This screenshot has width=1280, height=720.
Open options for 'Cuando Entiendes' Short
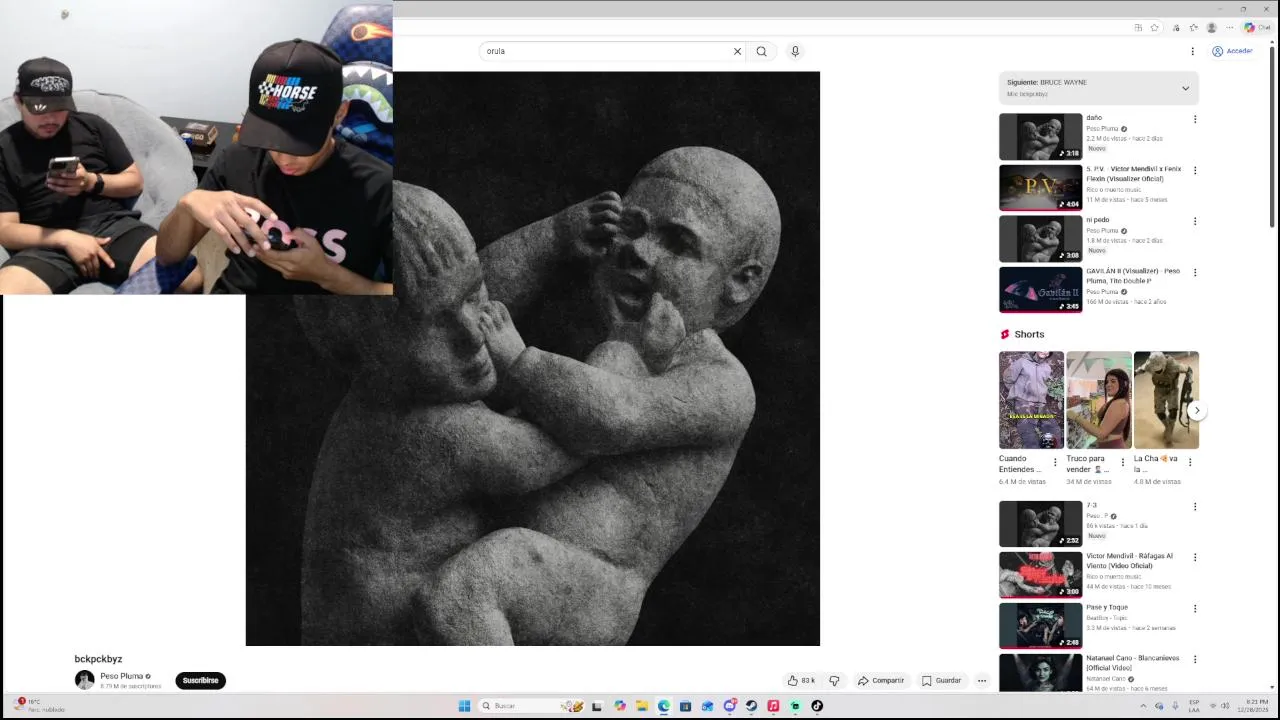pos(1054,462)
